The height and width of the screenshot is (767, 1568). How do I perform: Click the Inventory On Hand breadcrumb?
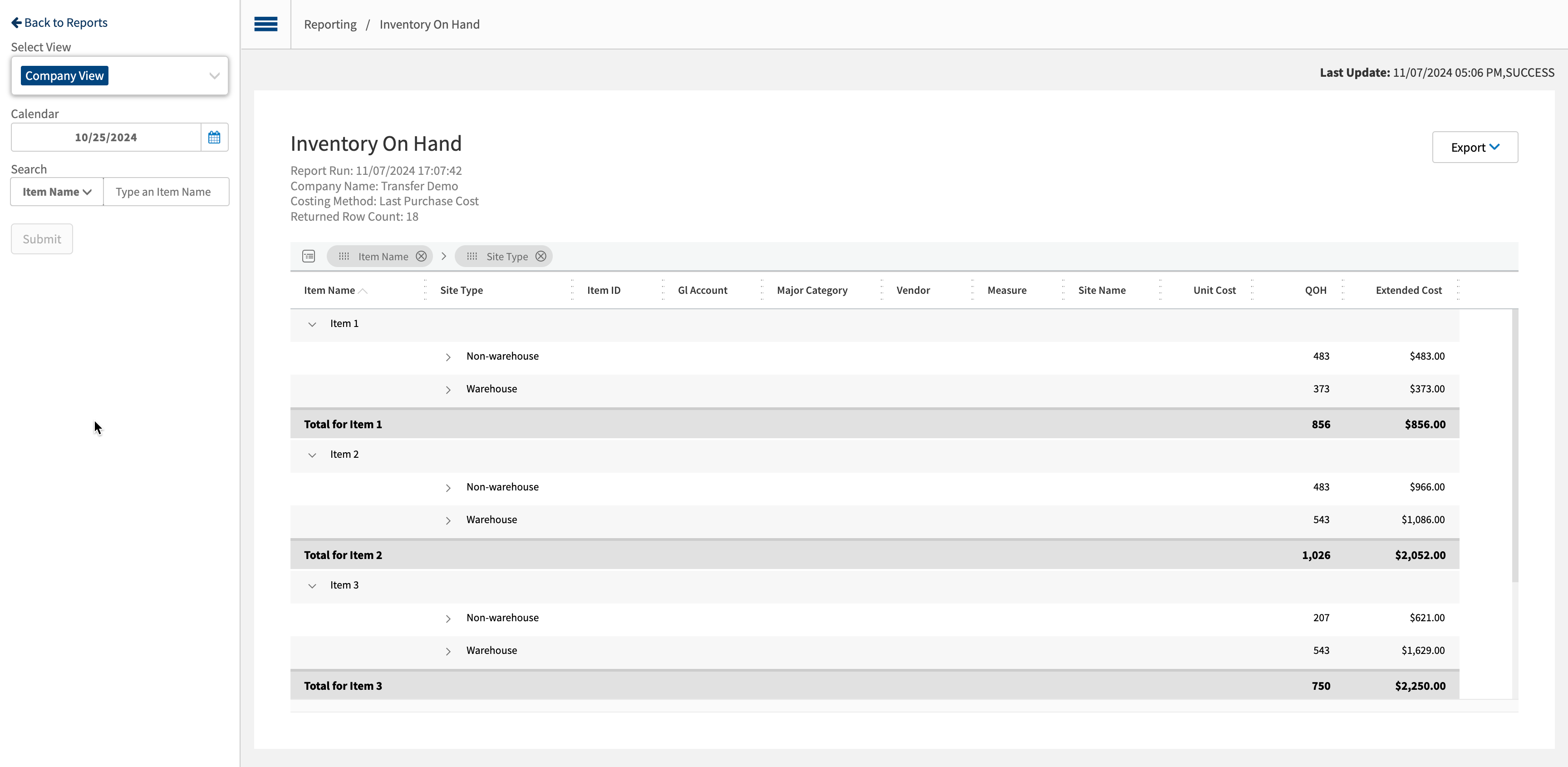tap(429, 25)
